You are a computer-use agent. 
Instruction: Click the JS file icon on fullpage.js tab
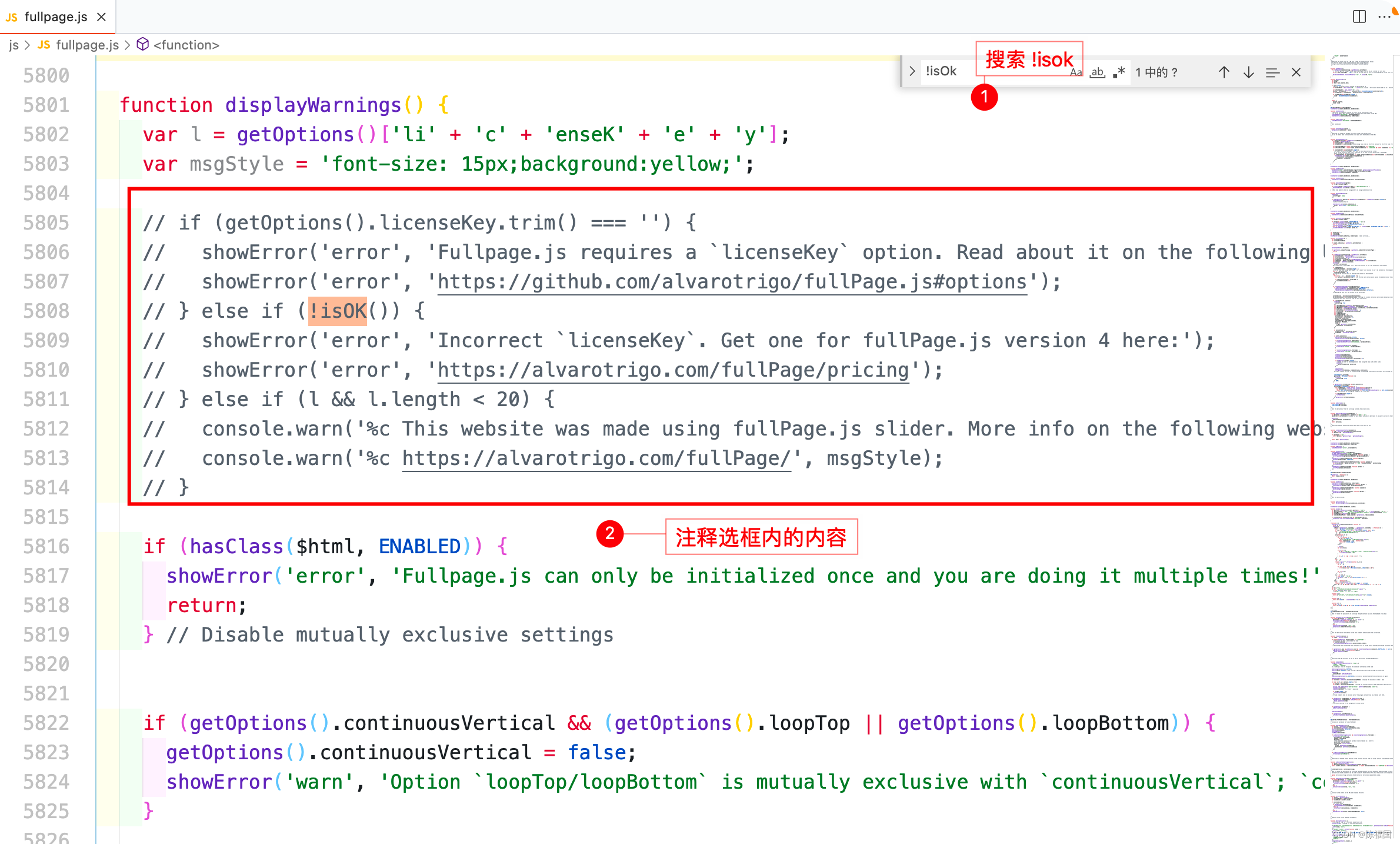click(x=11, y=16)
